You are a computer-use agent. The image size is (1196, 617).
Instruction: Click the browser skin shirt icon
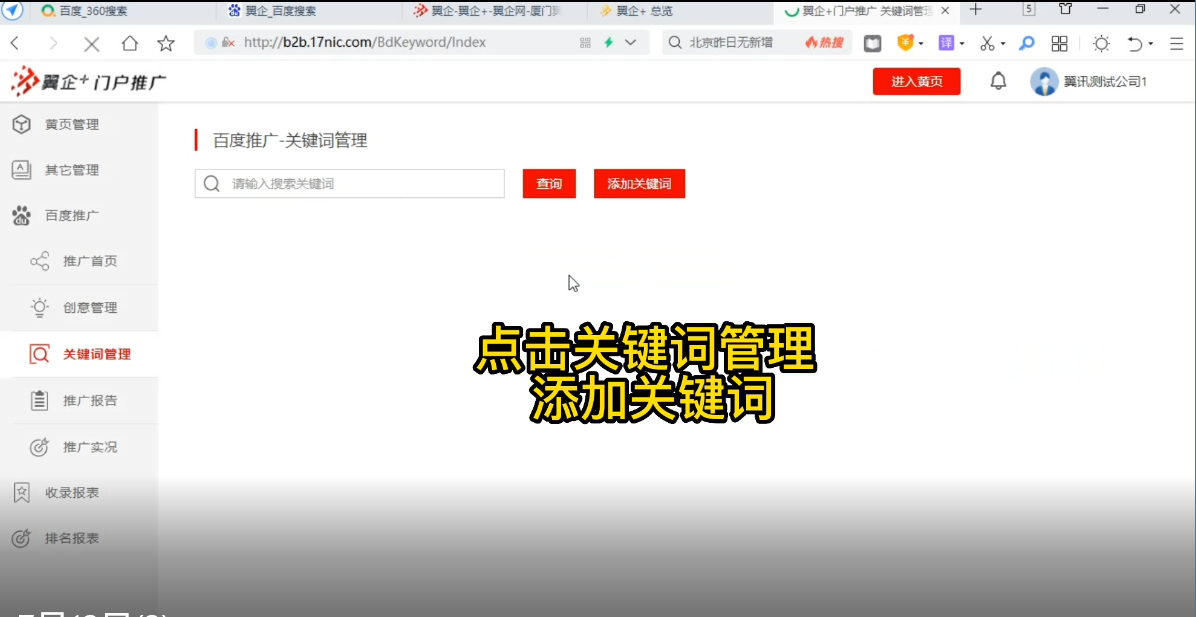(1066, 9)
